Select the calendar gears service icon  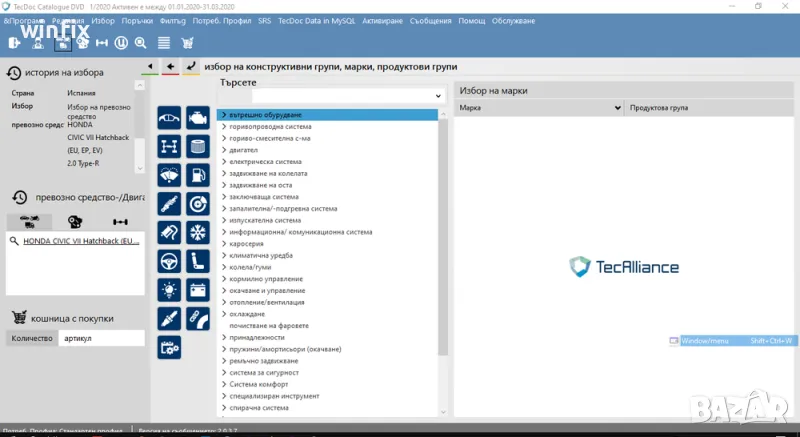point(169,347)
